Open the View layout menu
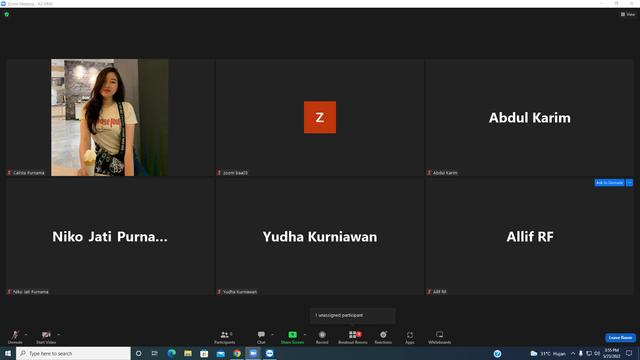The image size is (640, 360). coord(628,14)
